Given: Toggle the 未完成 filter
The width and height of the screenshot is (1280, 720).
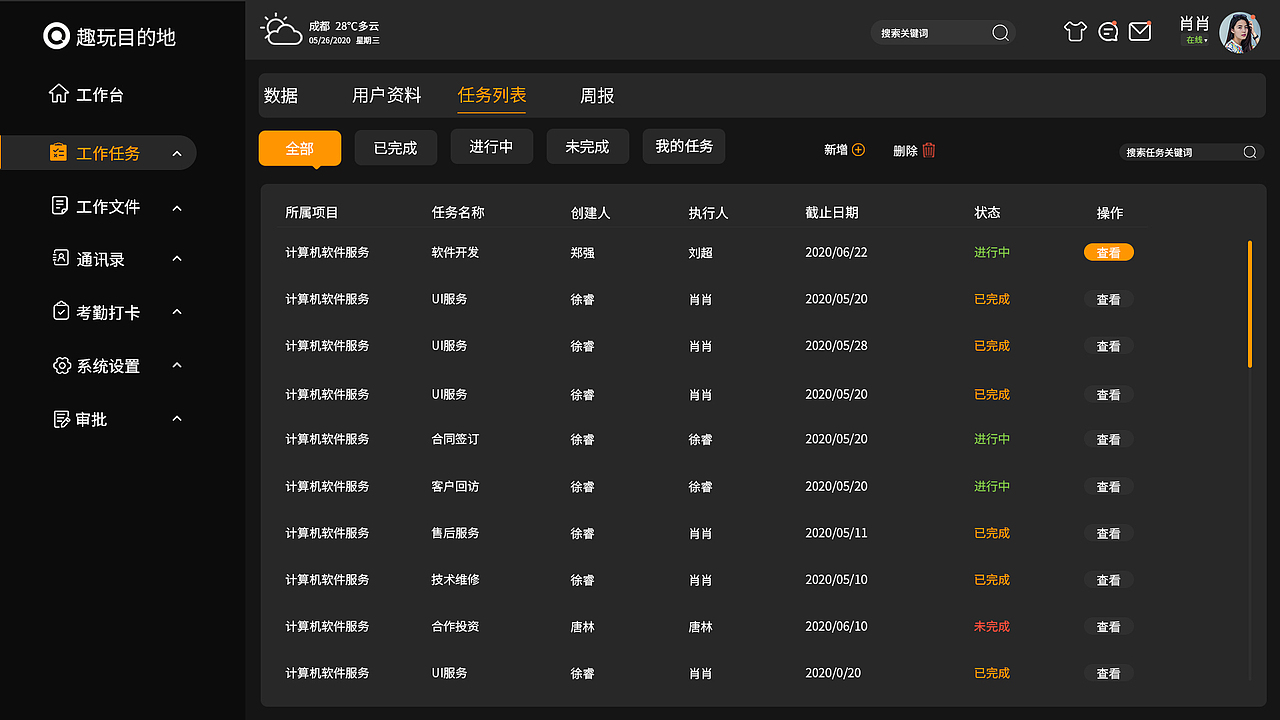Looking at the screenshot, I should click(587, 146).
